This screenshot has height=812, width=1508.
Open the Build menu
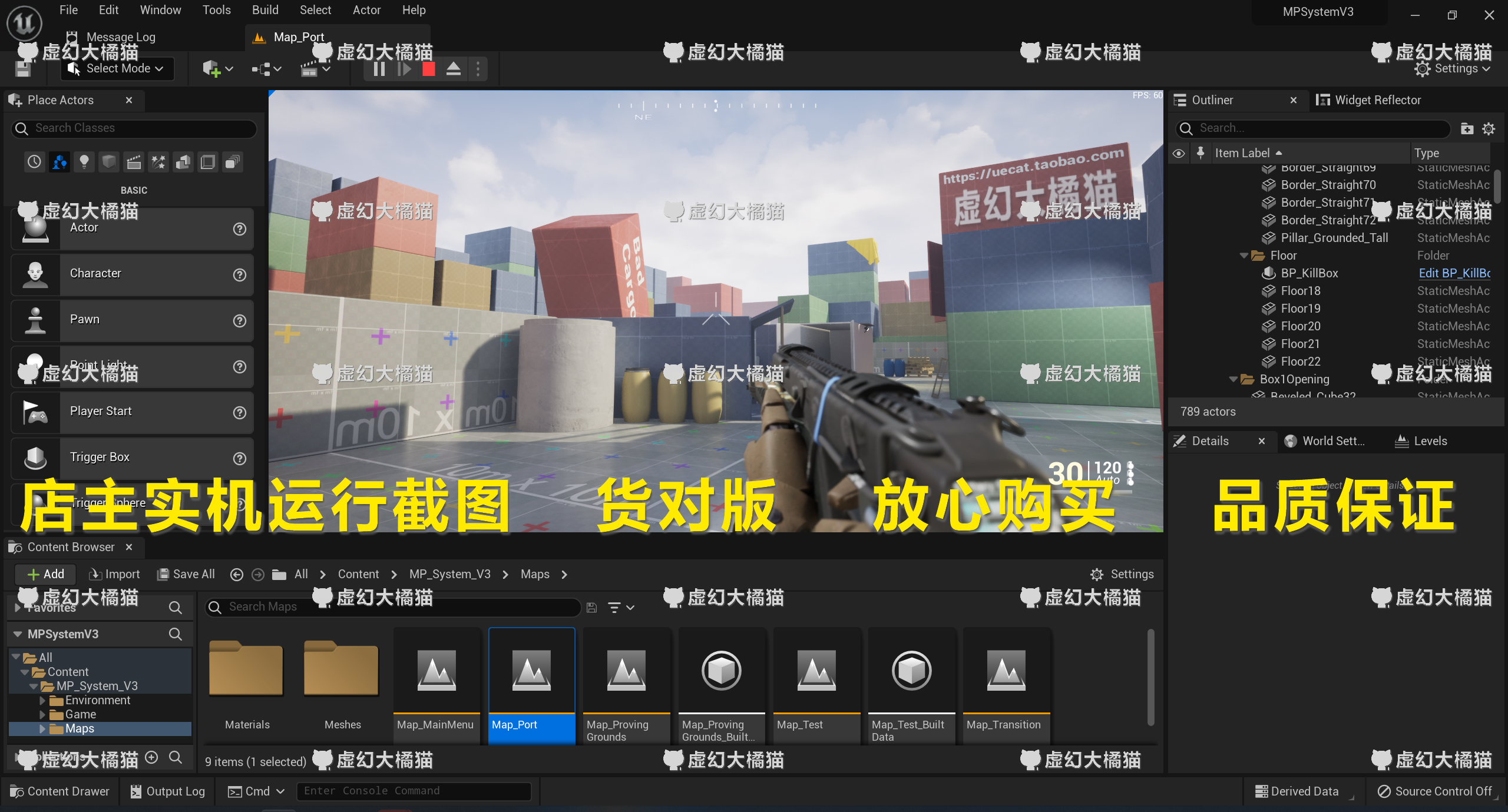265,10
